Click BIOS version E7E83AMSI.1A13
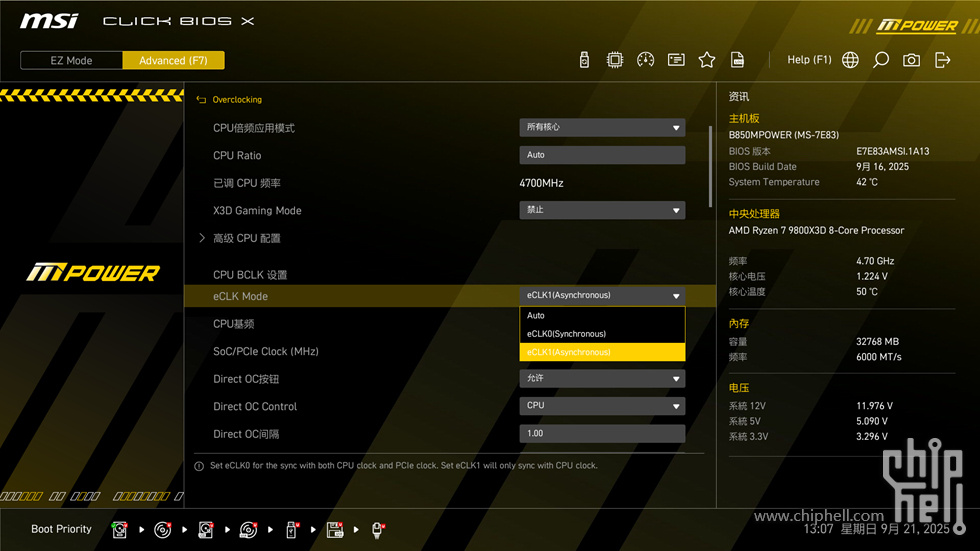 pyautogui.click(x=892, y=151)
